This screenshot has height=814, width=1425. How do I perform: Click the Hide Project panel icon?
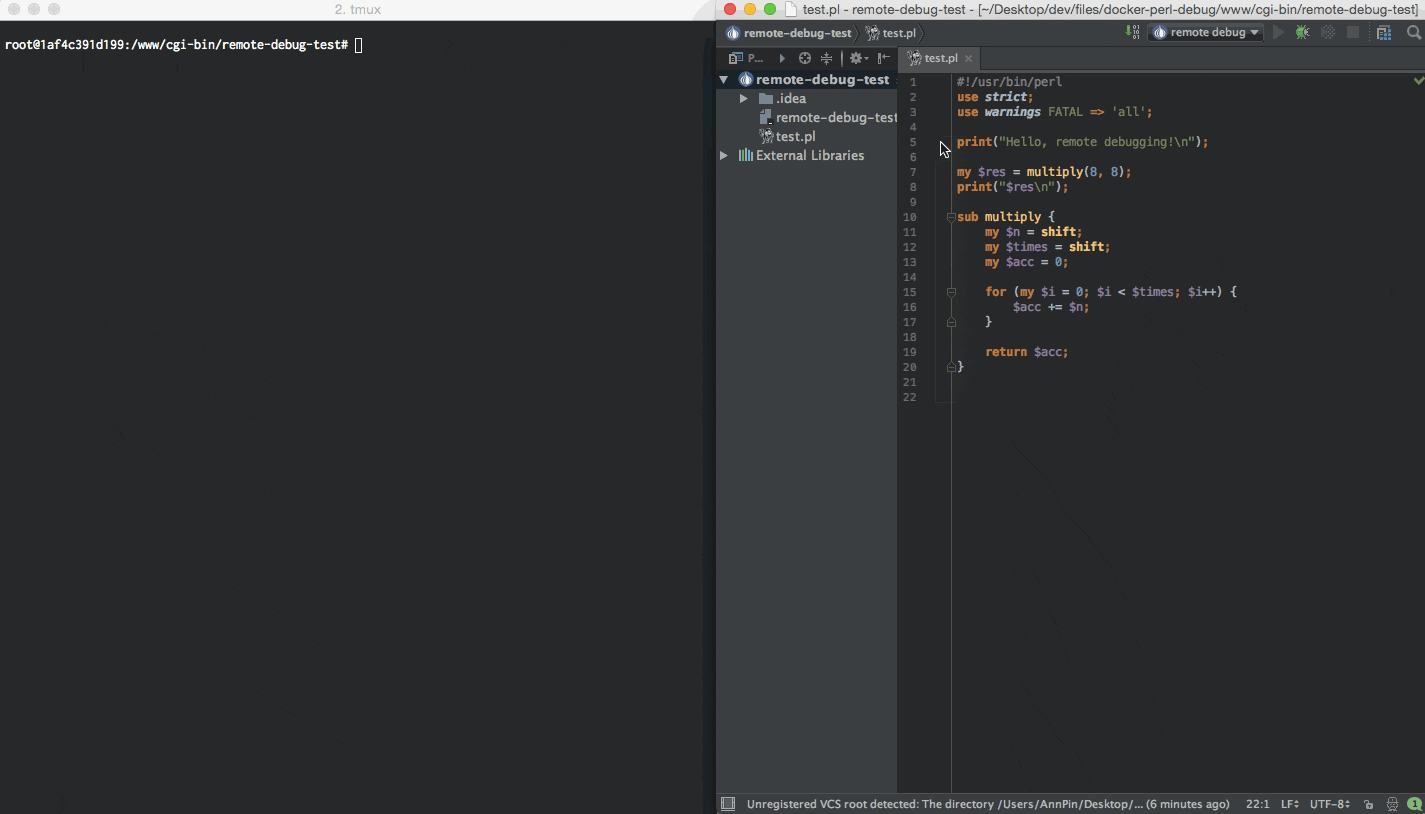(884, 58)
